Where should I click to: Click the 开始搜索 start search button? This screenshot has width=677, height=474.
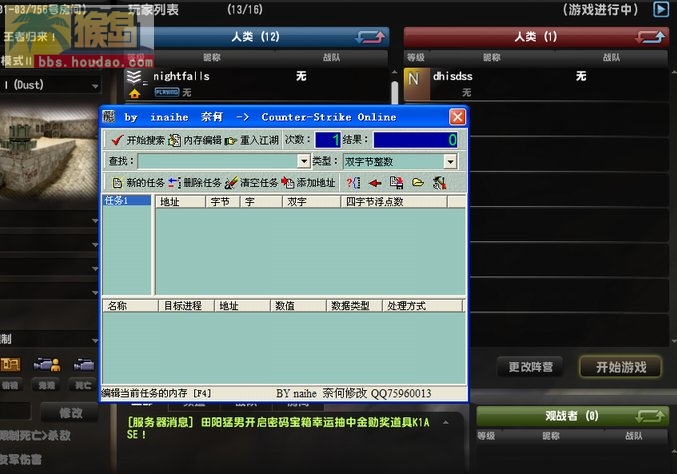pos(137,140)
